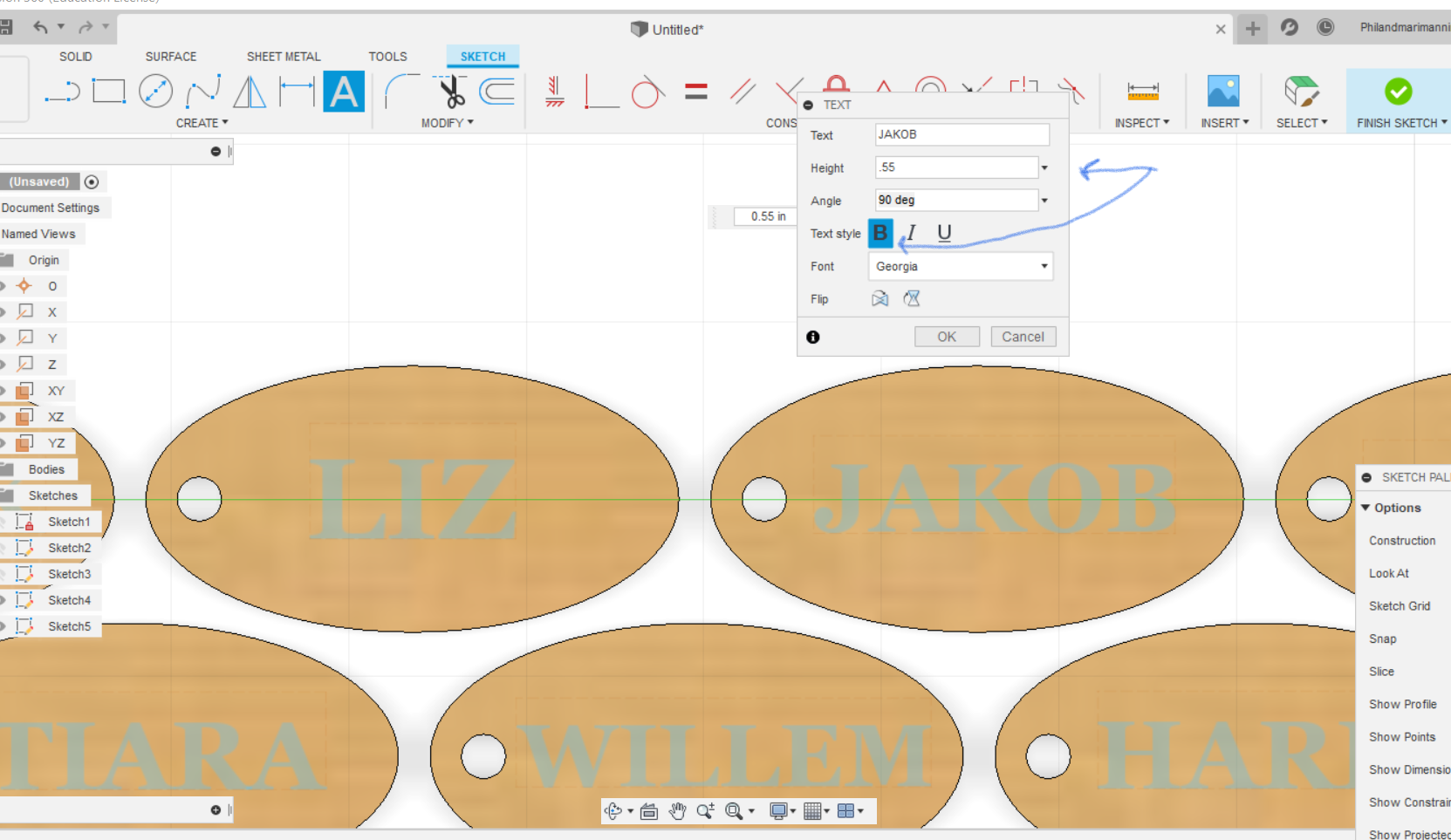
Task: Toggle bold text style for JAKOB
Action: coord(880,233)
